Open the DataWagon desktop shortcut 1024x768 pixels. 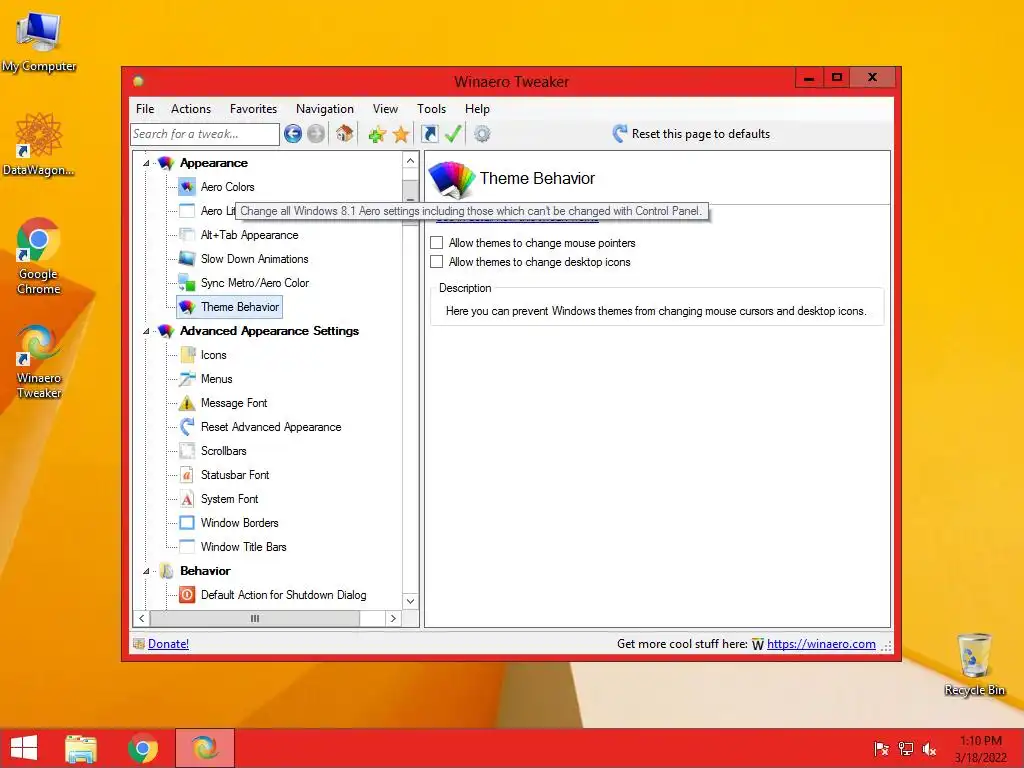tap(39, 144)
